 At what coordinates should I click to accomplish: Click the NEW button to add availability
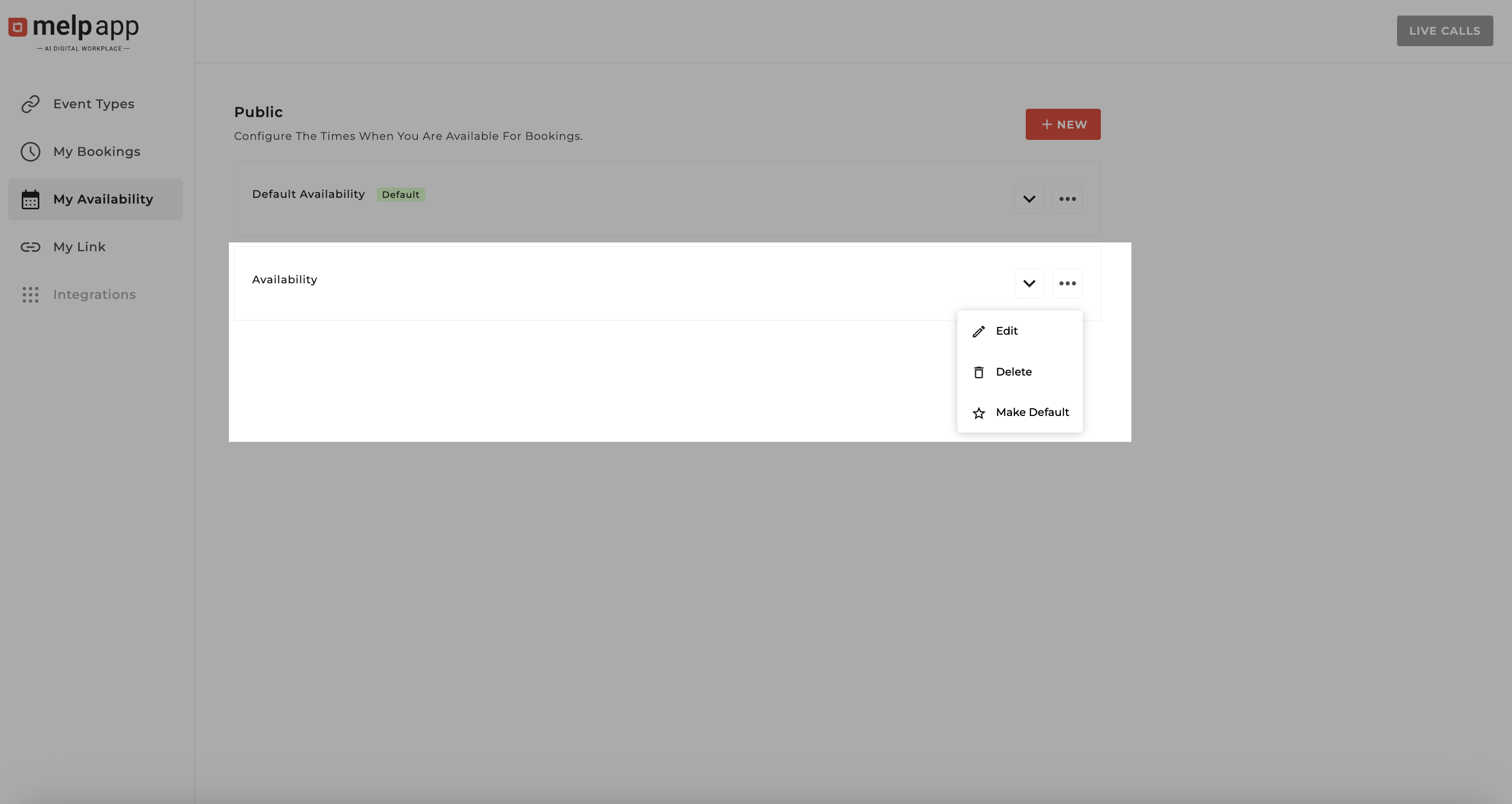click(x=1063, y=124)
